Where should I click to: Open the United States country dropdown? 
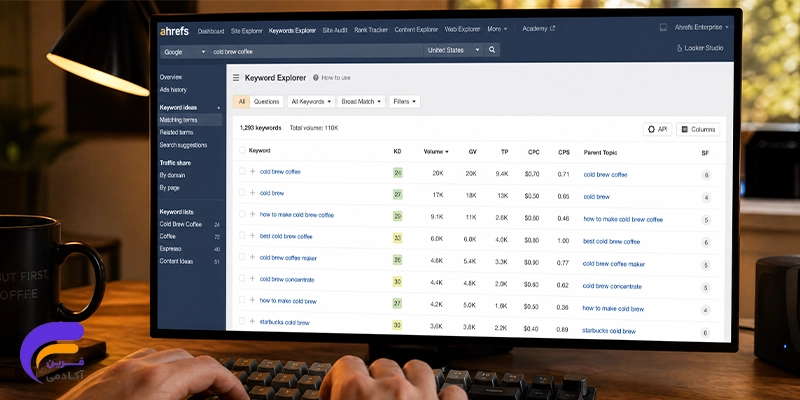[x=453, y=50]
